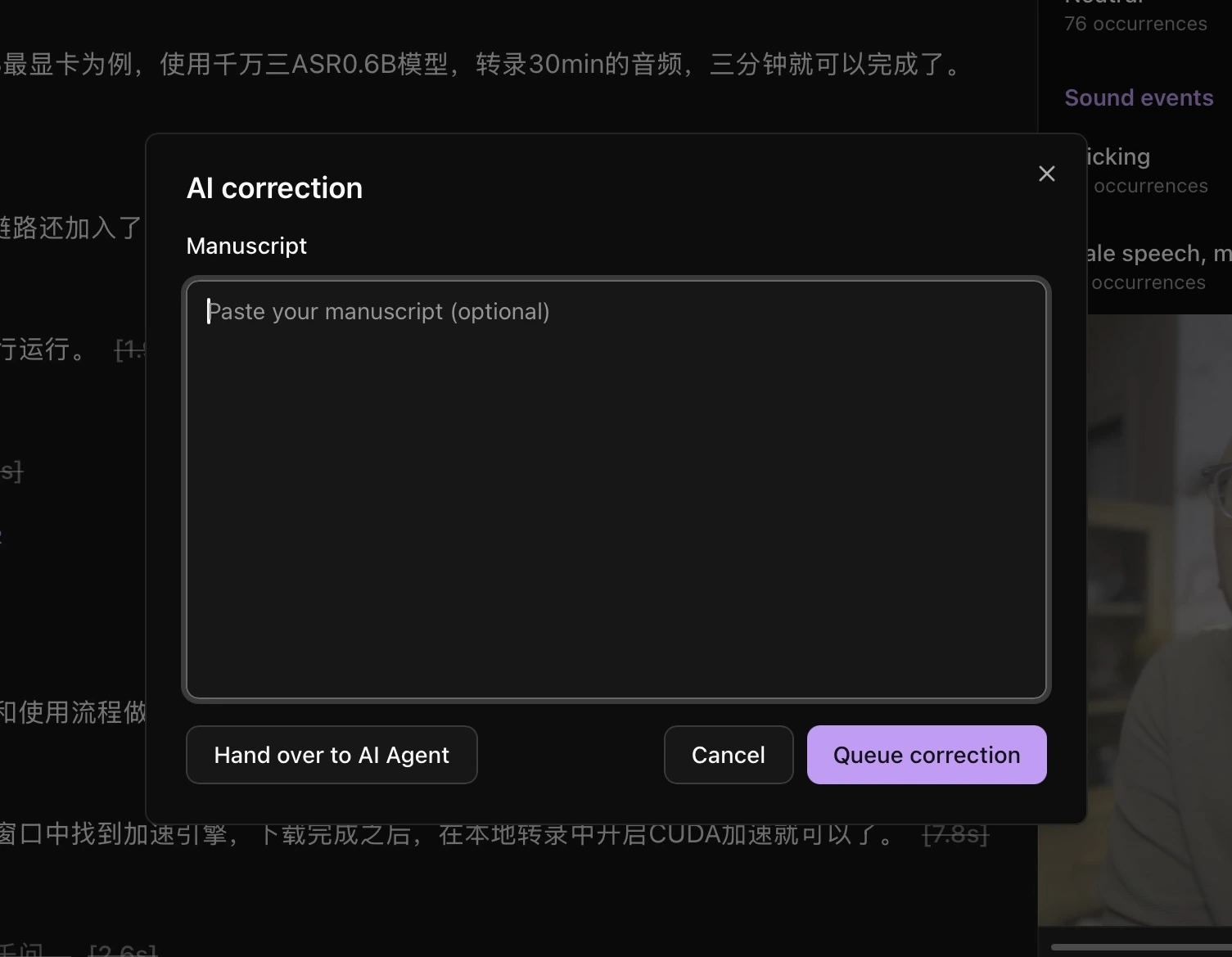The width and height of the screenshot is (1232, 957).
Task: Click the [7.8s] pause marker
Action: point(956,834)
